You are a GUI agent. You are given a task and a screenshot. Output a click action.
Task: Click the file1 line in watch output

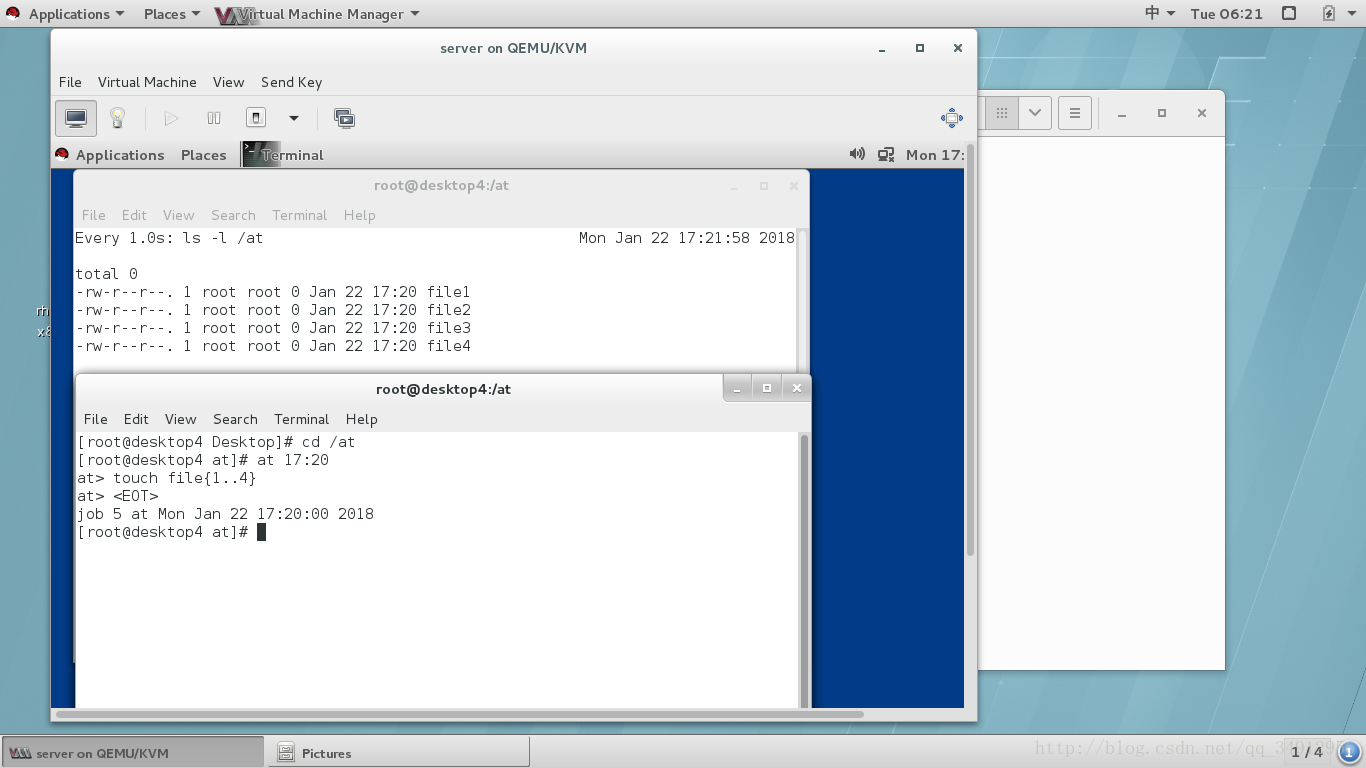[273, 292]
